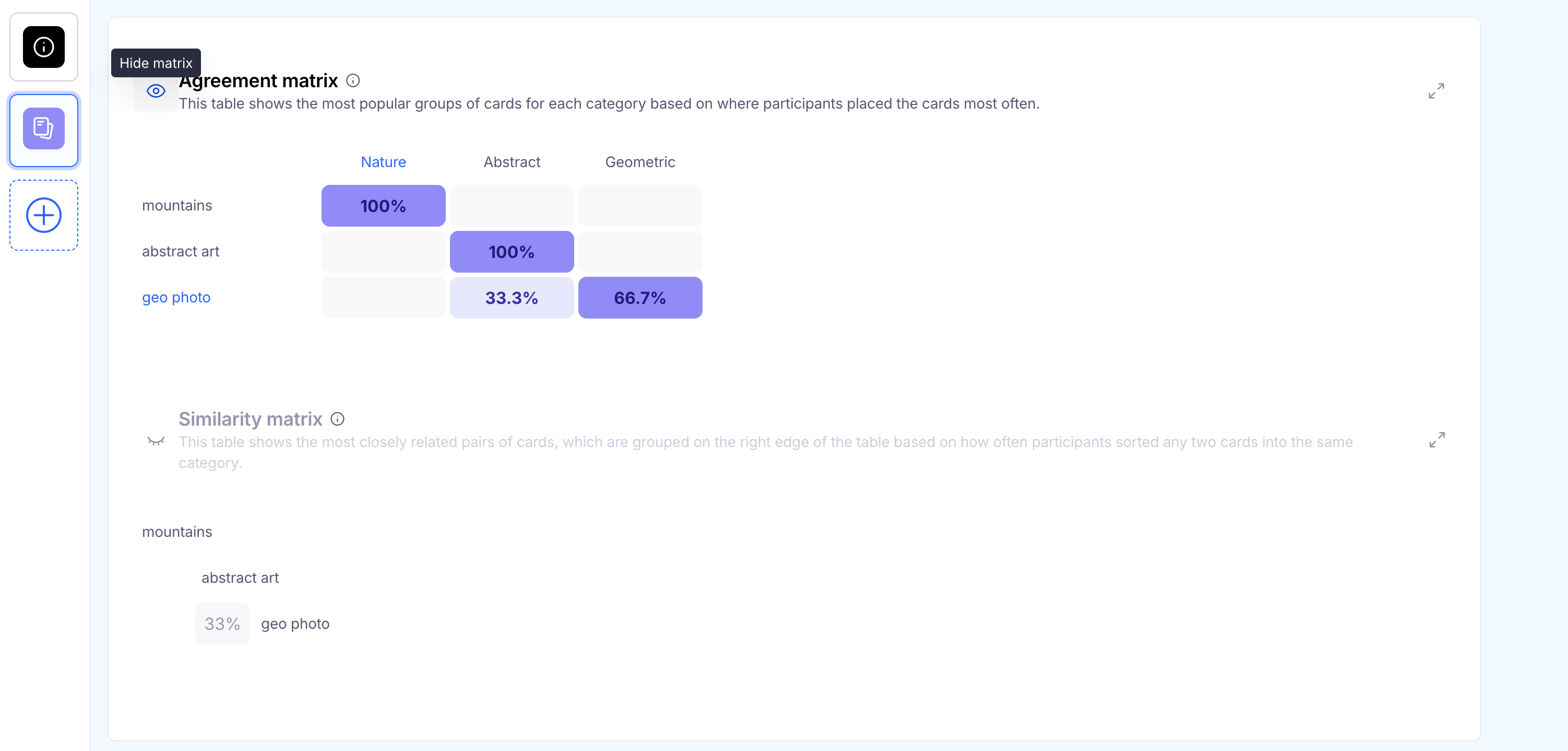The width and height of the screenshot is (1568, 751).
Task: Click info icon beside Similarity matrix title
Action: [337, 419]
